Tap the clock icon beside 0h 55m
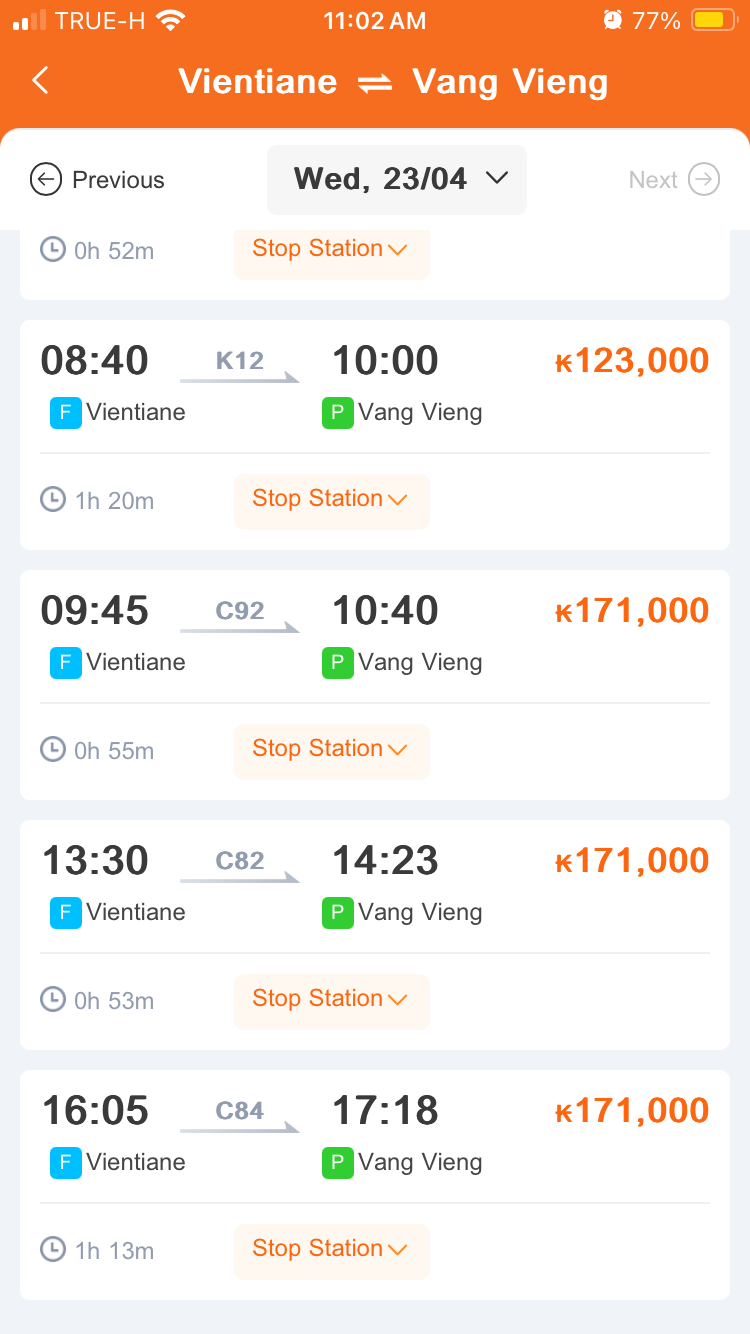 click(53, 749)
